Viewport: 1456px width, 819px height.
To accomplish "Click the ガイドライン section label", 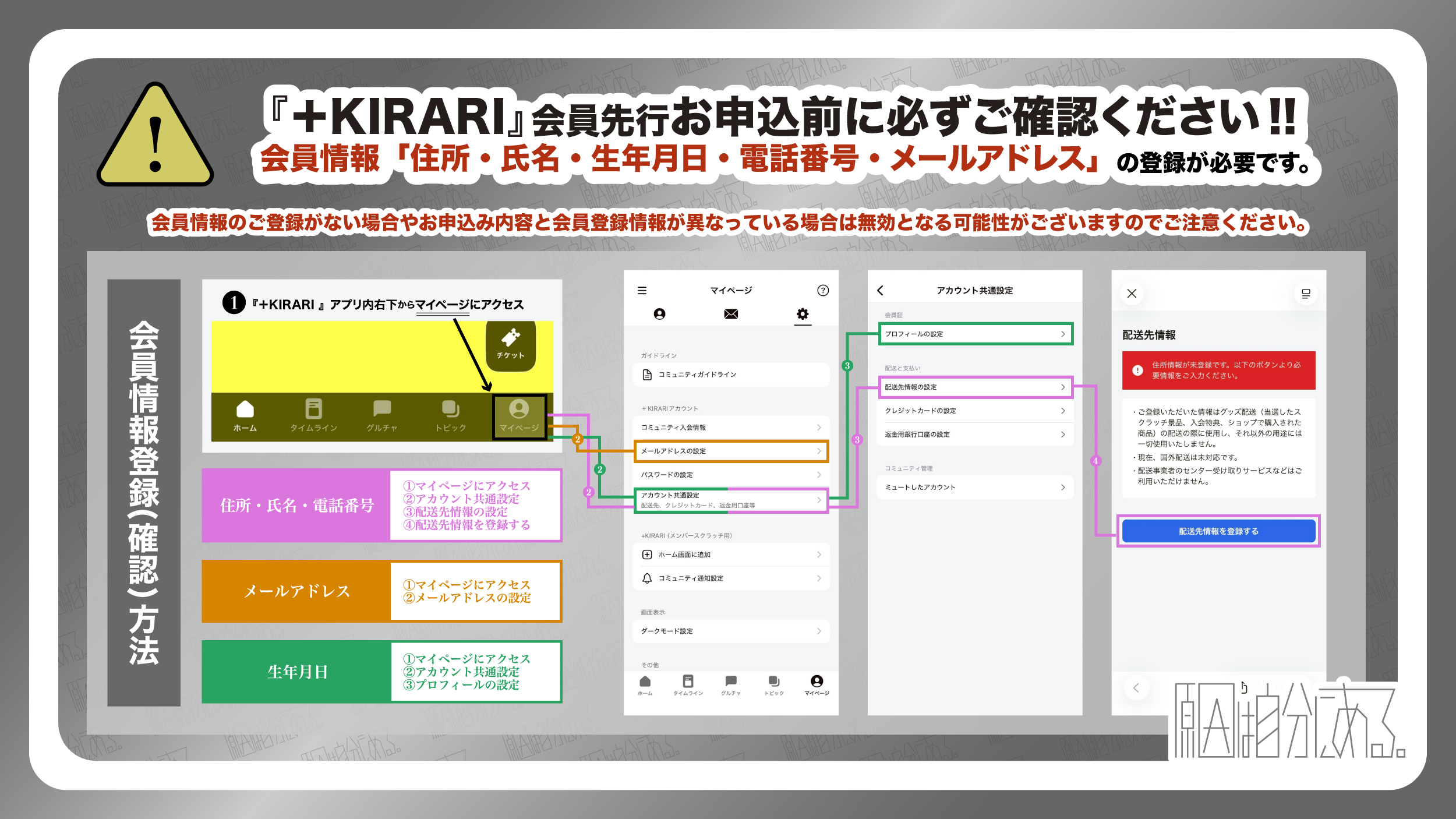I will (x=659, y=355).
